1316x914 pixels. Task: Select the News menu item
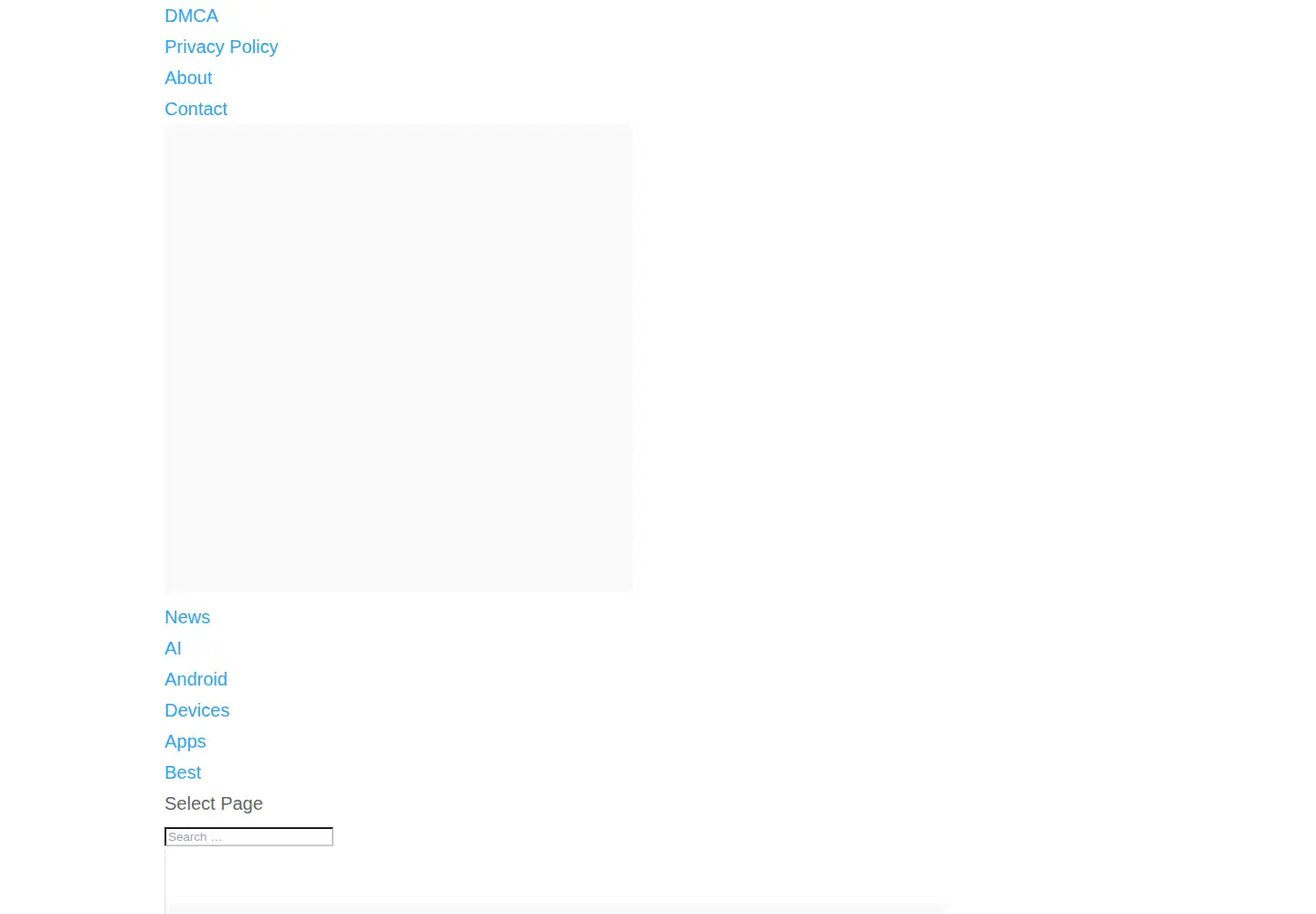pyautogui.click(x=187, y=617)
